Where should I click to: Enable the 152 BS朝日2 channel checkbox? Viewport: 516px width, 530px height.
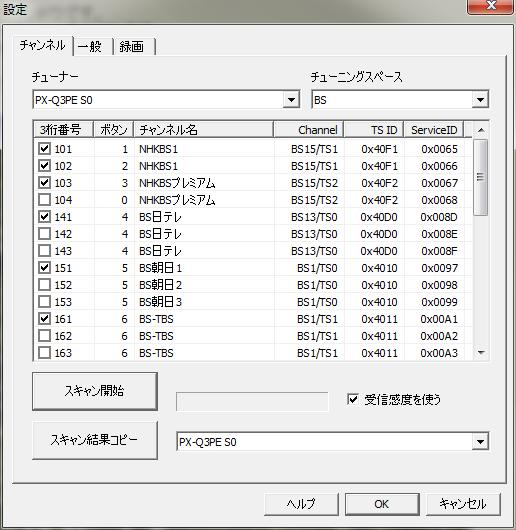click(44, 285)
